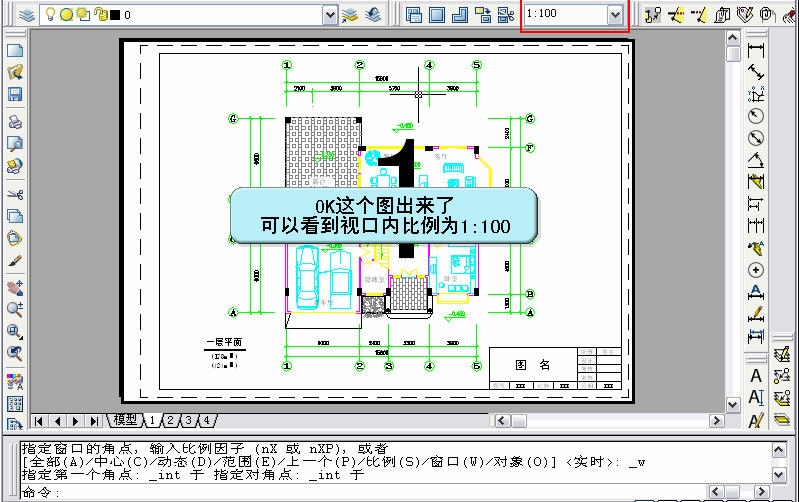Jump to first layout tab button
Screen dimensions: 799x502
[39, 421]
